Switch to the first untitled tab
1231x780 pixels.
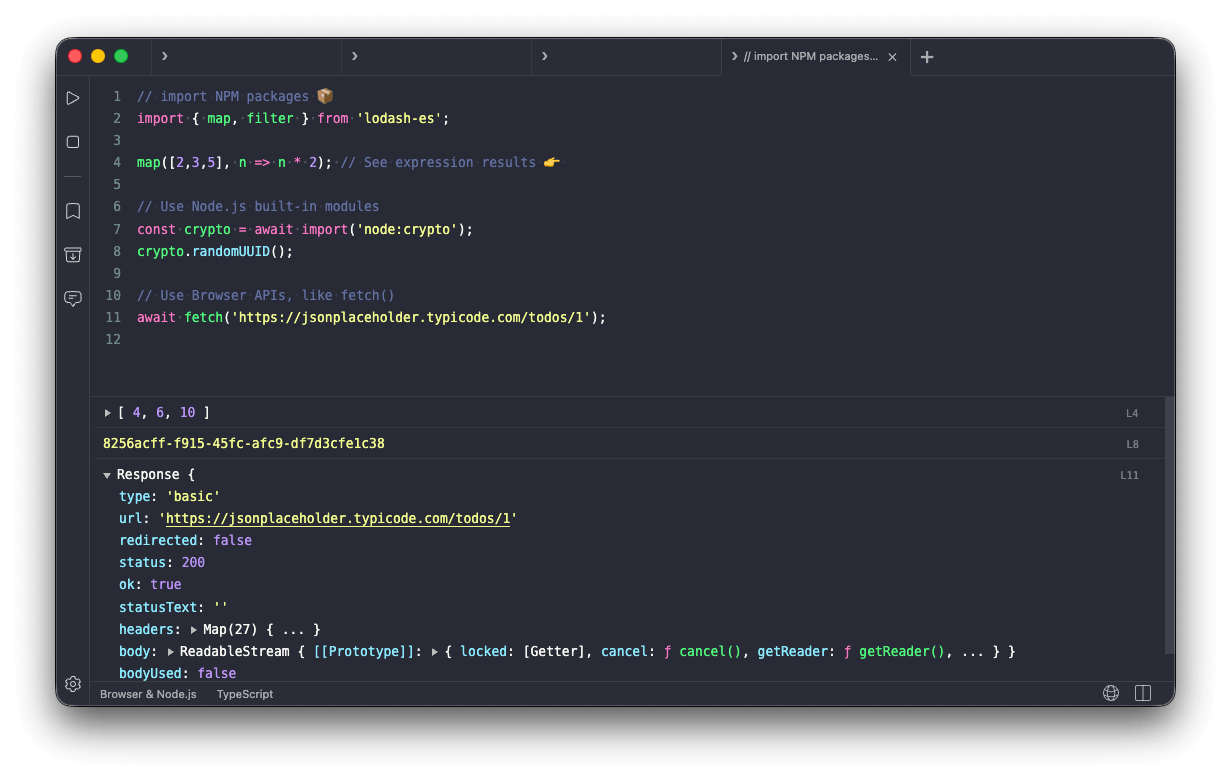pyautogui.click(x=246, y=57)
